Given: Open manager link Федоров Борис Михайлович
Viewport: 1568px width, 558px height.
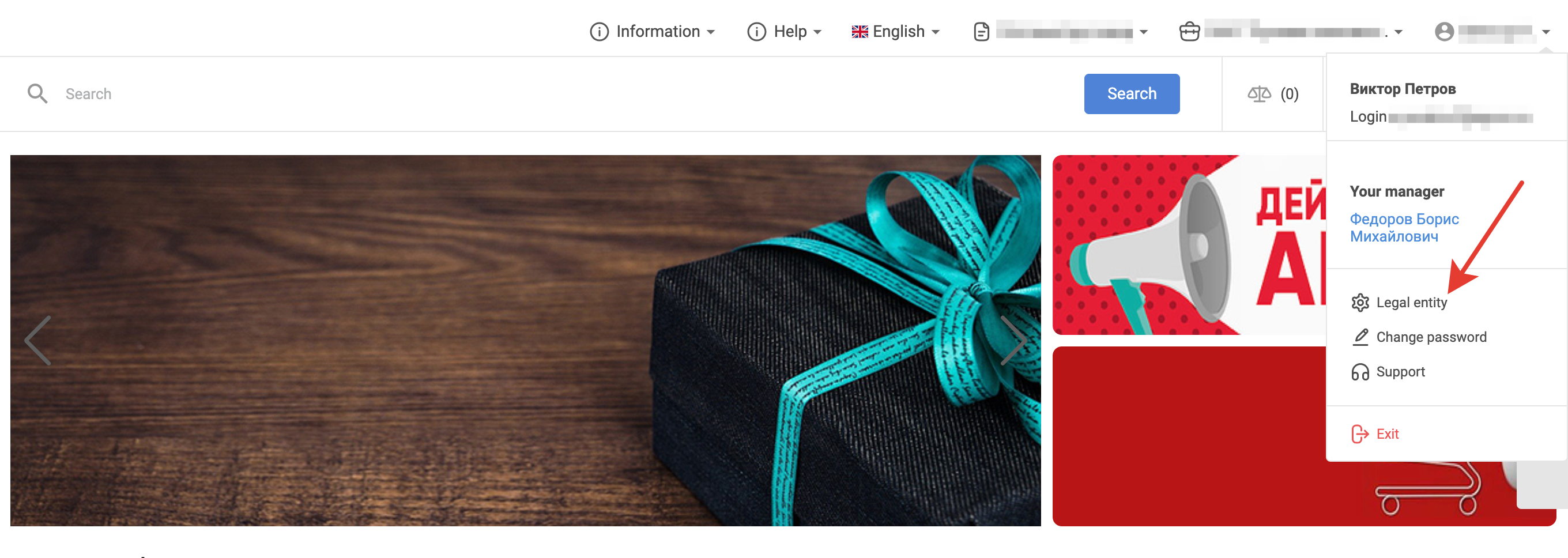Looking at the screenshot, I should click(x=1404, y=228).
